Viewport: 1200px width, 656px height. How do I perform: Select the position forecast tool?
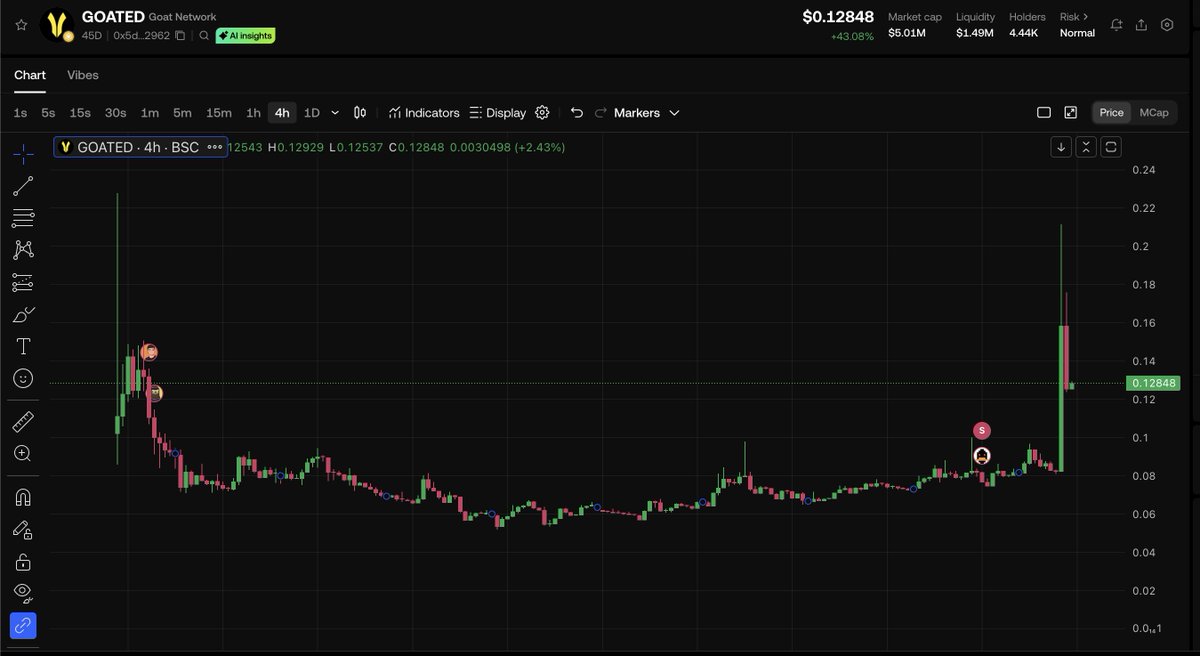pos(22,282)
